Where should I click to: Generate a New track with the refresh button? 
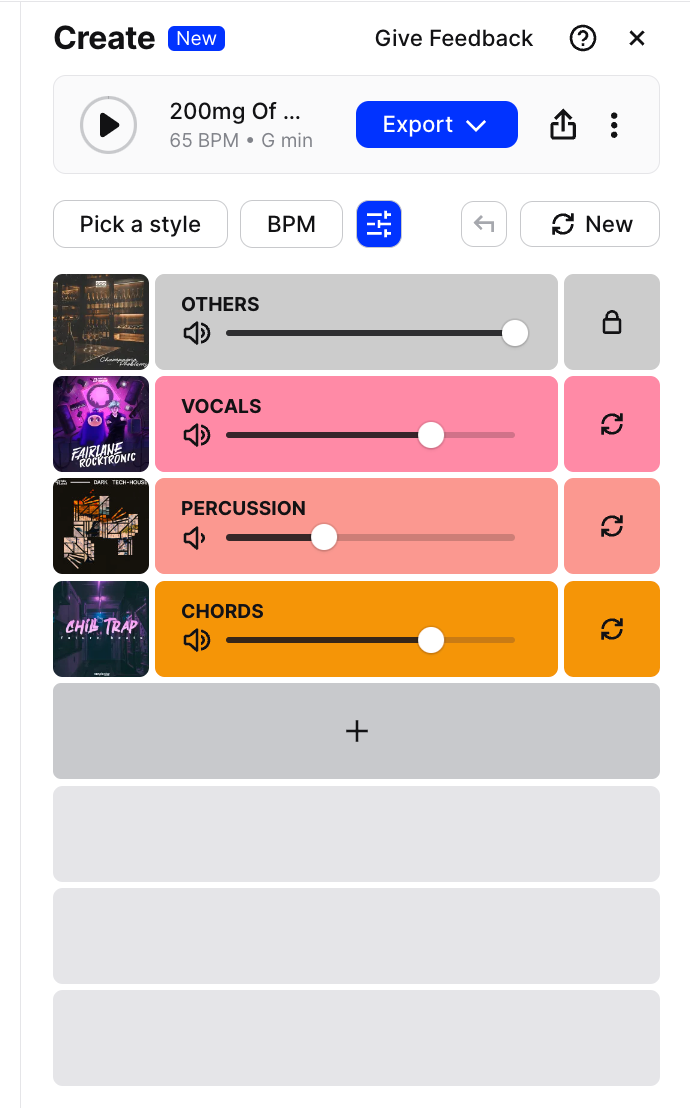589,224
